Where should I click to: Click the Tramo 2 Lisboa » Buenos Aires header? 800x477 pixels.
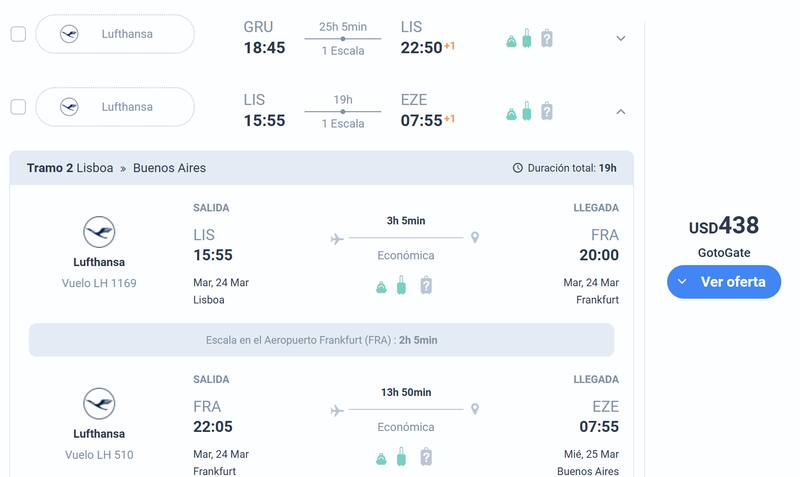(x=116, y=168)
